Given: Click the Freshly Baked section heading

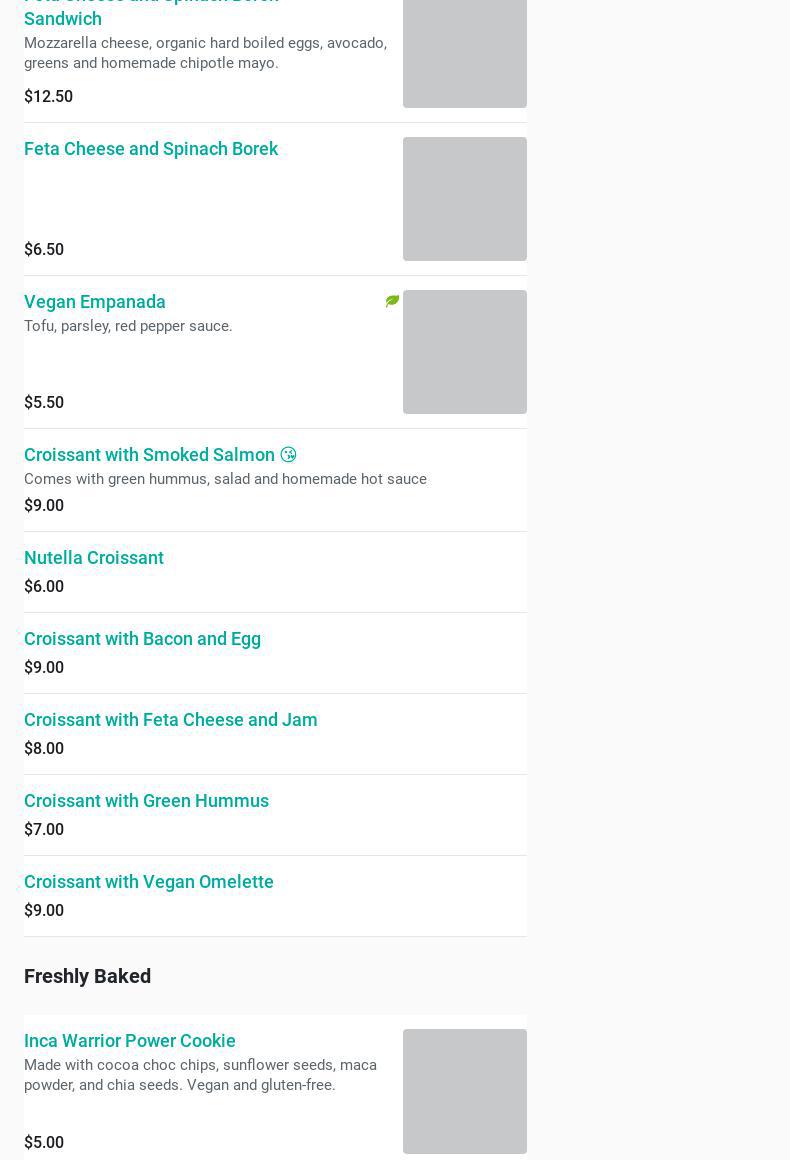Looking at the screenshot, I should tap(88, 976).
